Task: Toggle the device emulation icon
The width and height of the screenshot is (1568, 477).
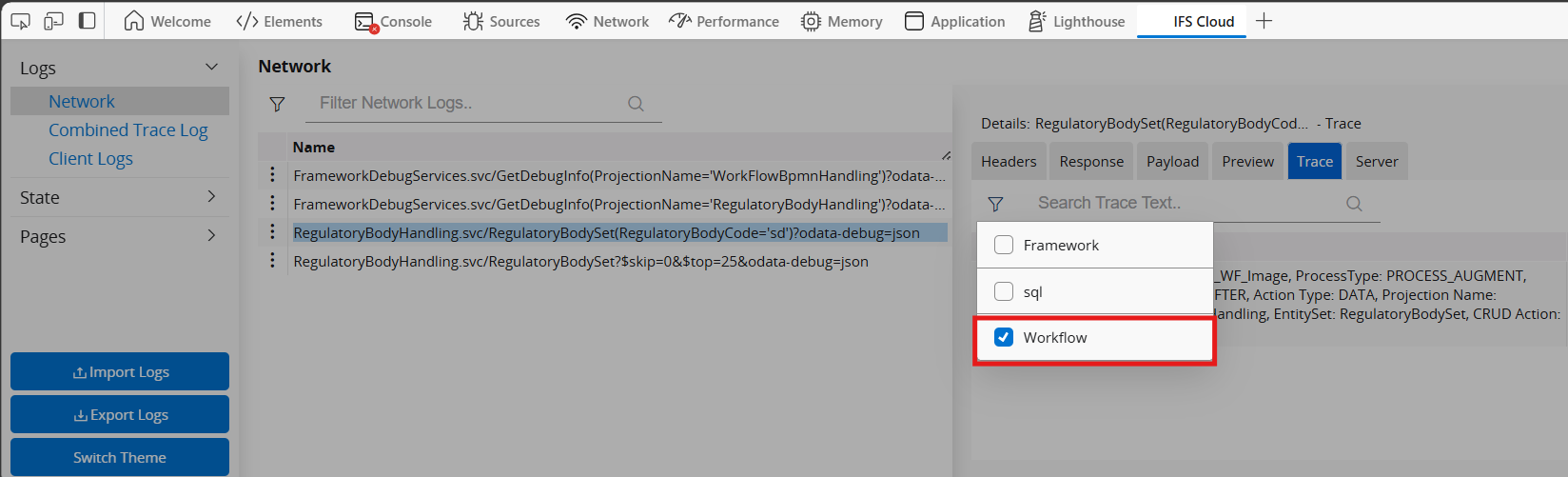Action: [53, 21]
